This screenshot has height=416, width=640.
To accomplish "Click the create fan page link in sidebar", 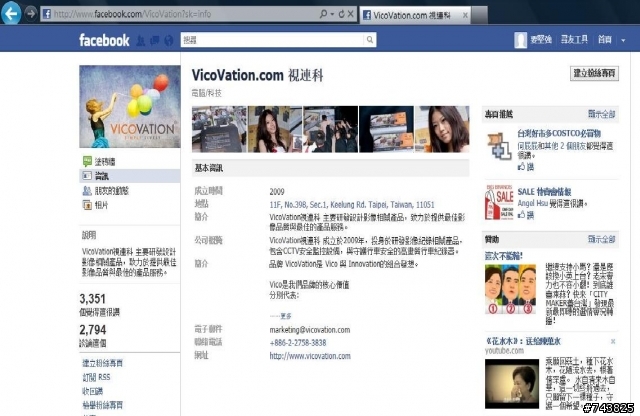I will (x=102, y=363).
